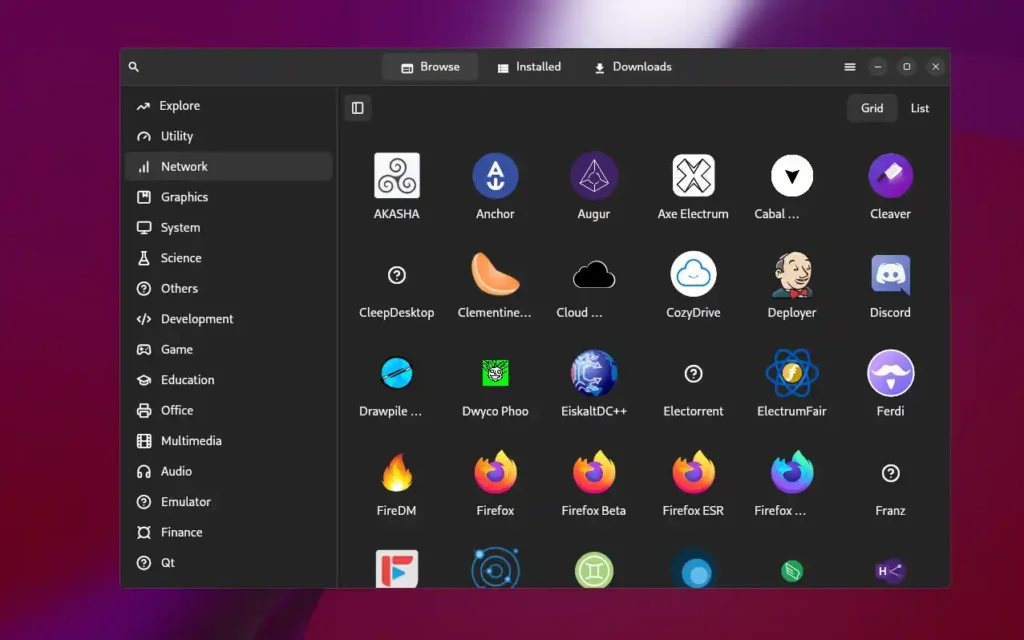Screen dimensions: 1024x640
Task: Open the search magnifier icon
Action: (x=133, y=66)
